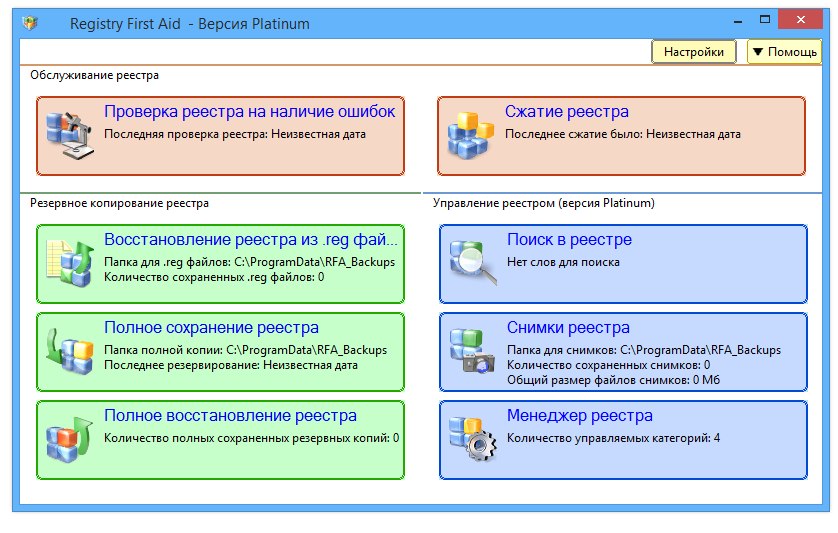Click the registry error check microscope icon
The height and width of the screenshot is (533, 838).
click(69, 135)
